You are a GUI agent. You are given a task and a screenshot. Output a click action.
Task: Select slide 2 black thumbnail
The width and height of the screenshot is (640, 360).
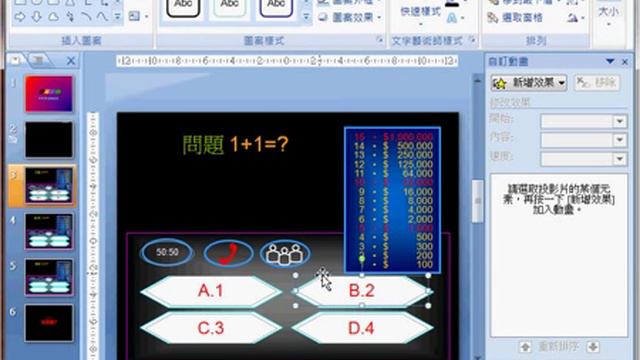(x=49, y=140)
